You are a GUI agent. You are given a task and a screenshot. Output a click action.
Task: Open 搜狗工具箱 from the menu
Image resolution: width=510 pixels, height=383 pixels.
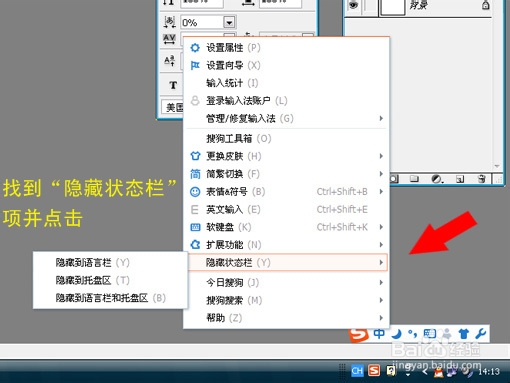pyautogui.click(x=287, y=138)
